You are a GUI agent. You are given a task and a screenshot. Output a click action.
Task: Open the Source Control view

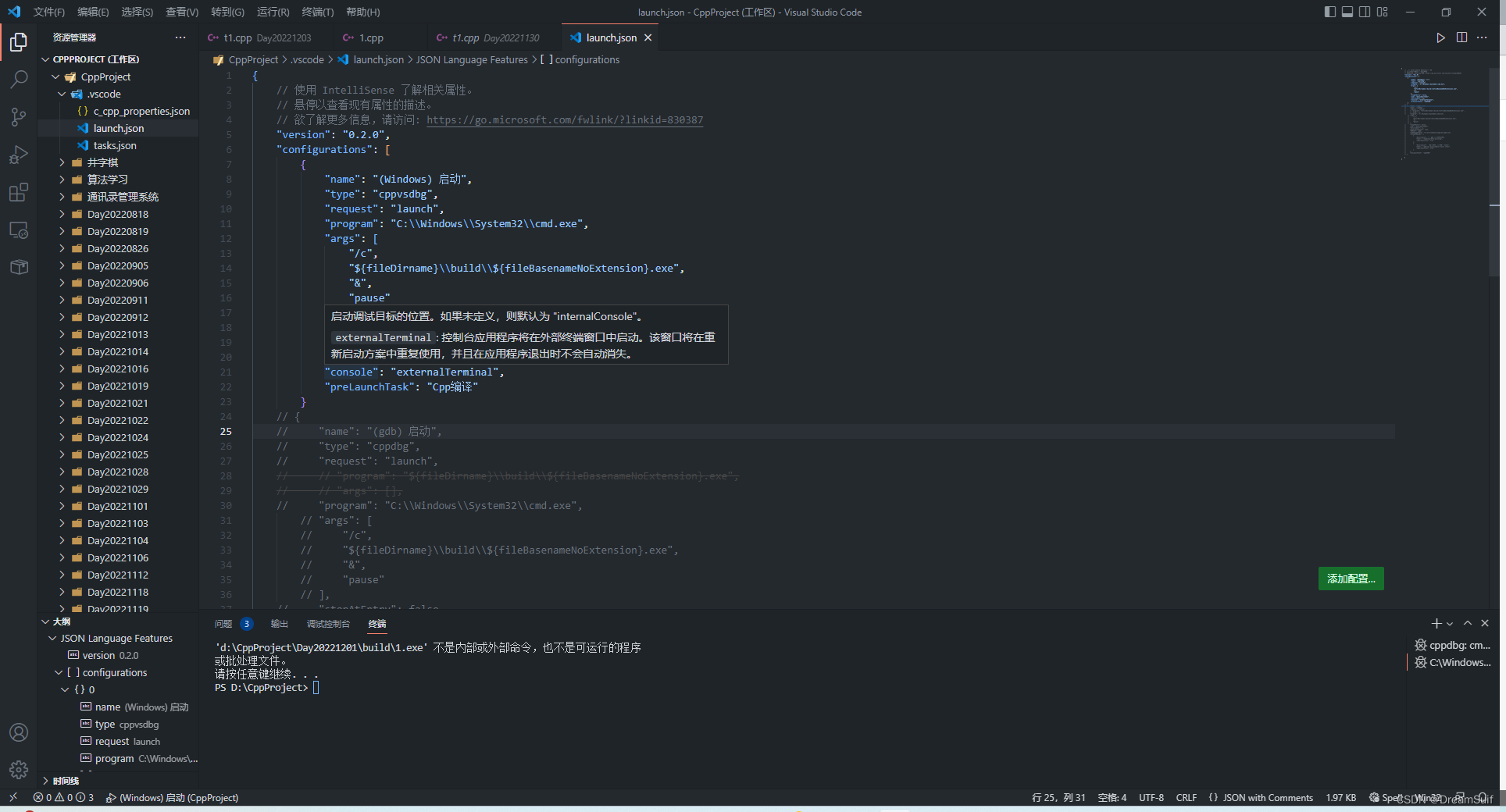point(19,117)
